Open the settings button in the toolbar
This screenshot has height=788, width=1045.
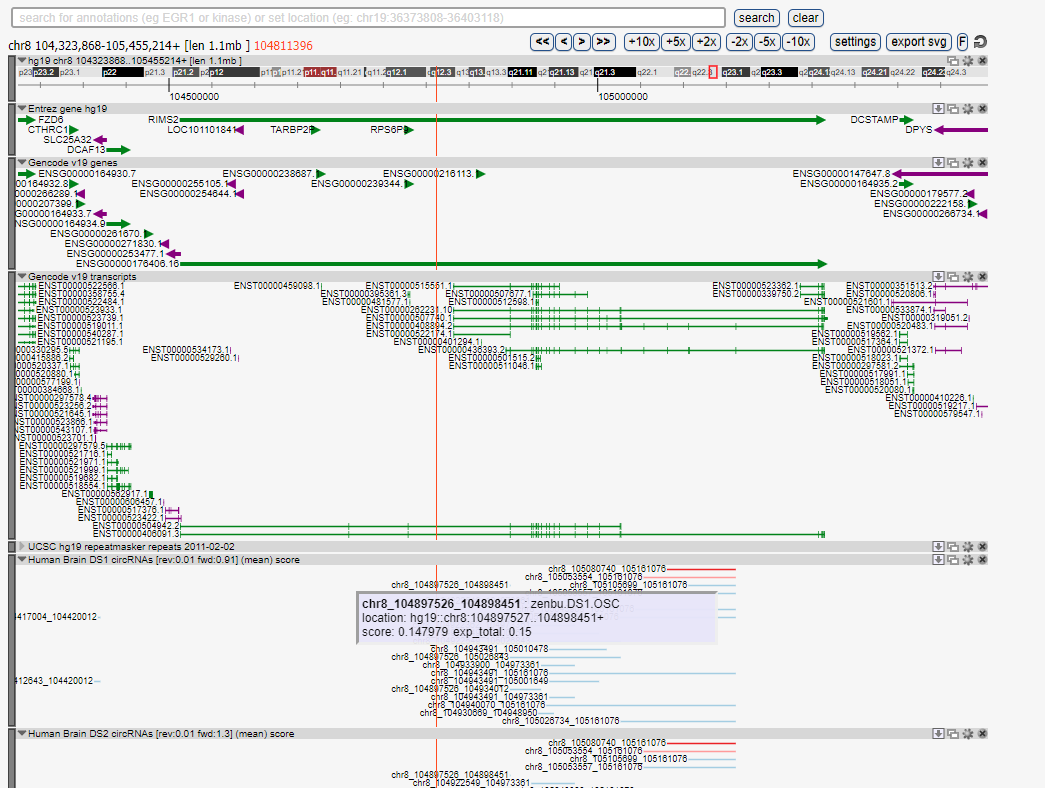pyautogui.click(x=855, y=42)
